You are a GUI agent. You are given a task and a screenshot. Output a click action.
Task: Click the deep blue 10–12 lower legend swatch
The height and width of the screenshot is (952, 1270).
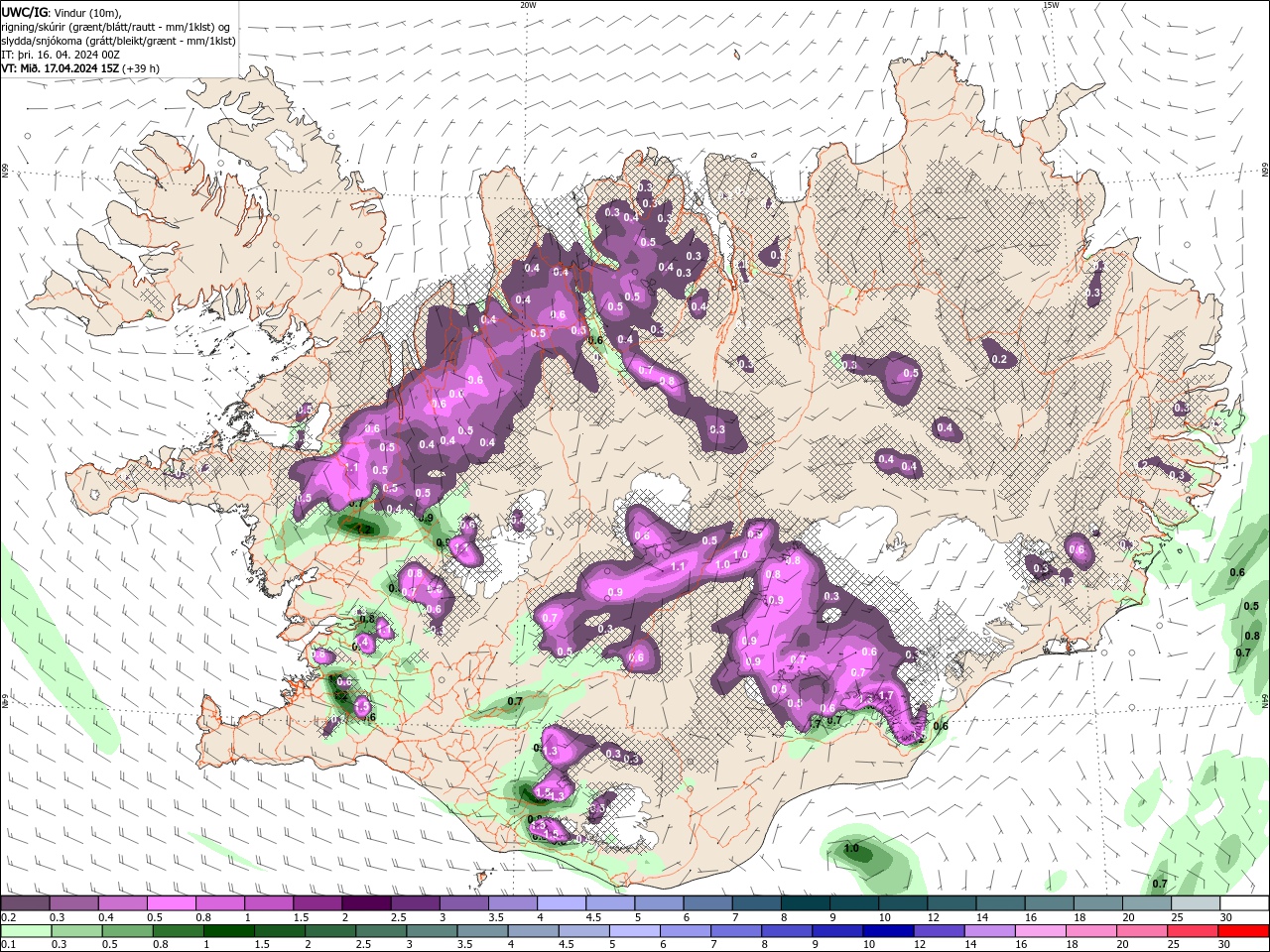(x=887, y=931)
